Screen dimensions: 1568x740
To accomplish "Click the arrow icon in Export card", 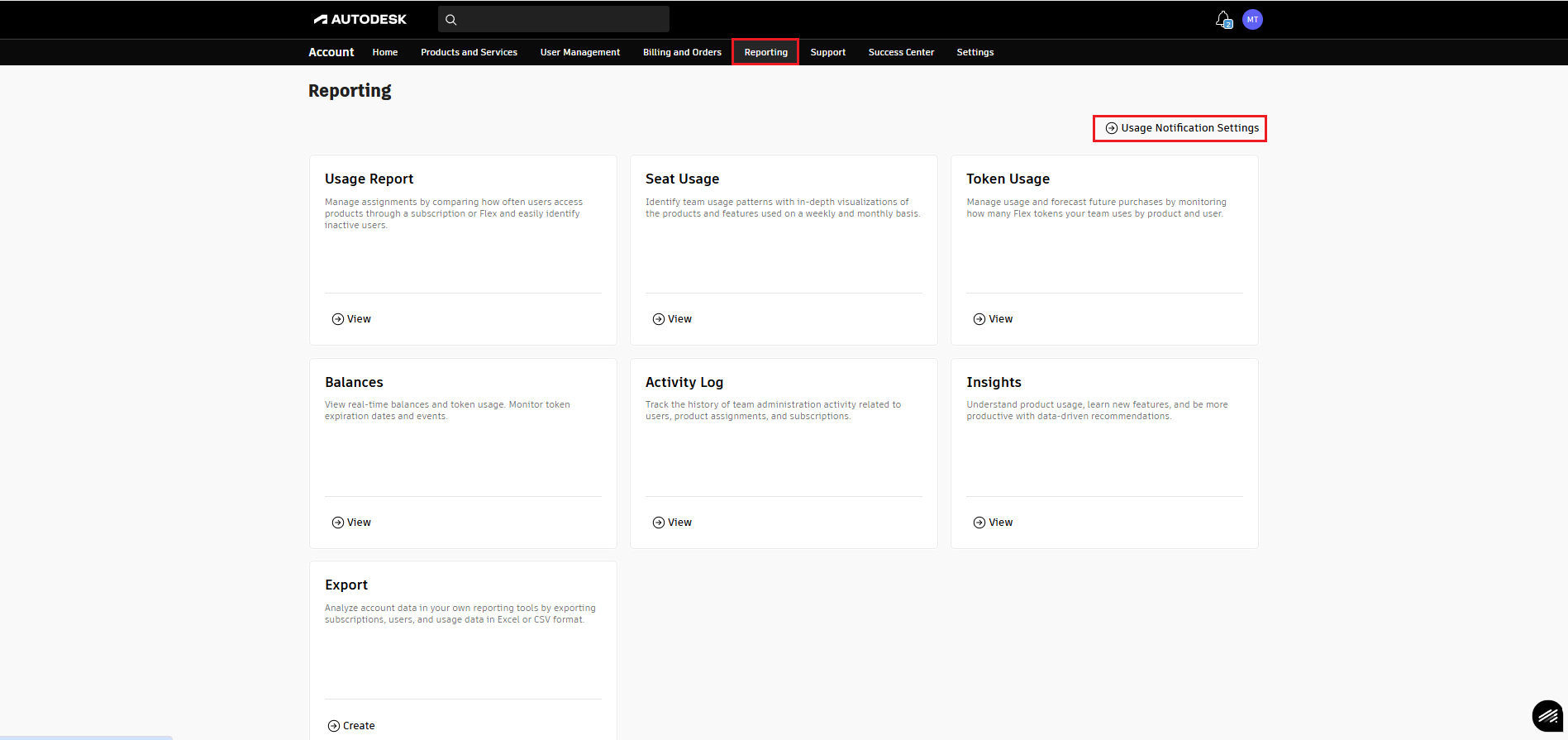I will [x=334, y=726].
